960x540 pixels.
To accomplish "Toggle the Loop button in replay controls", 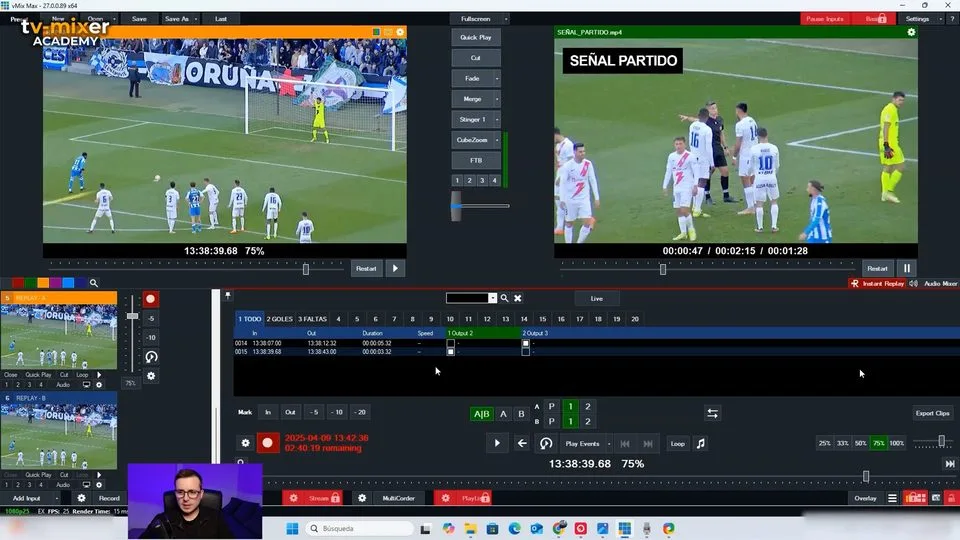I will click(677, 443).
